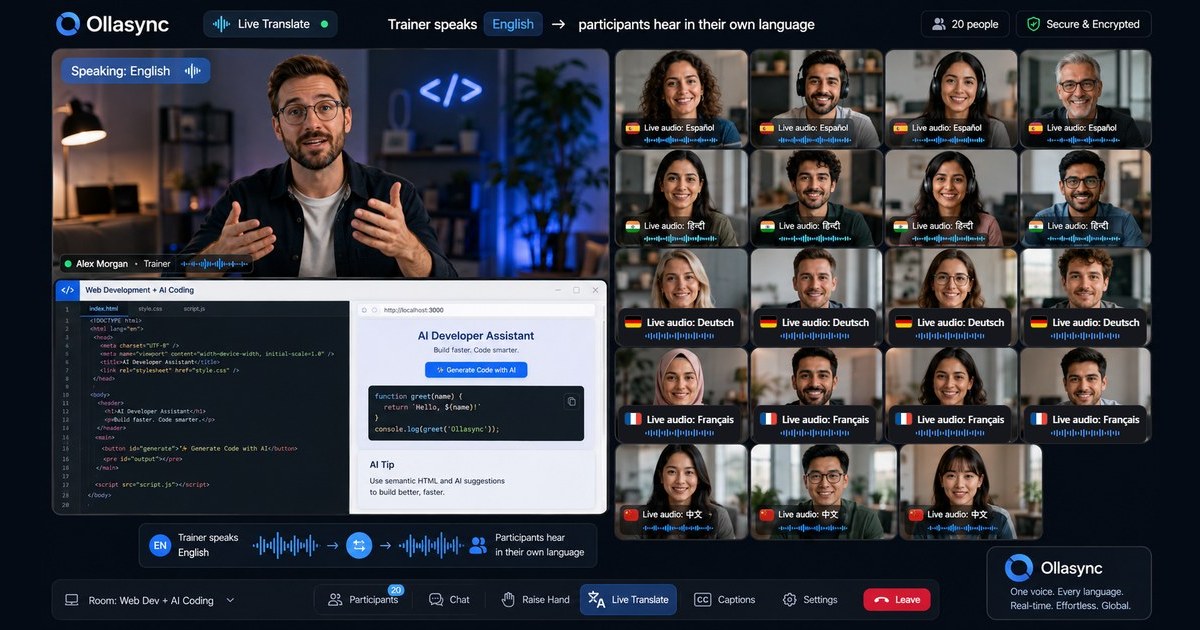Viewport: 1200px width, 630px height.
Task: Click the blue code-bracket icon of the editor window
Action: point(66,290)
